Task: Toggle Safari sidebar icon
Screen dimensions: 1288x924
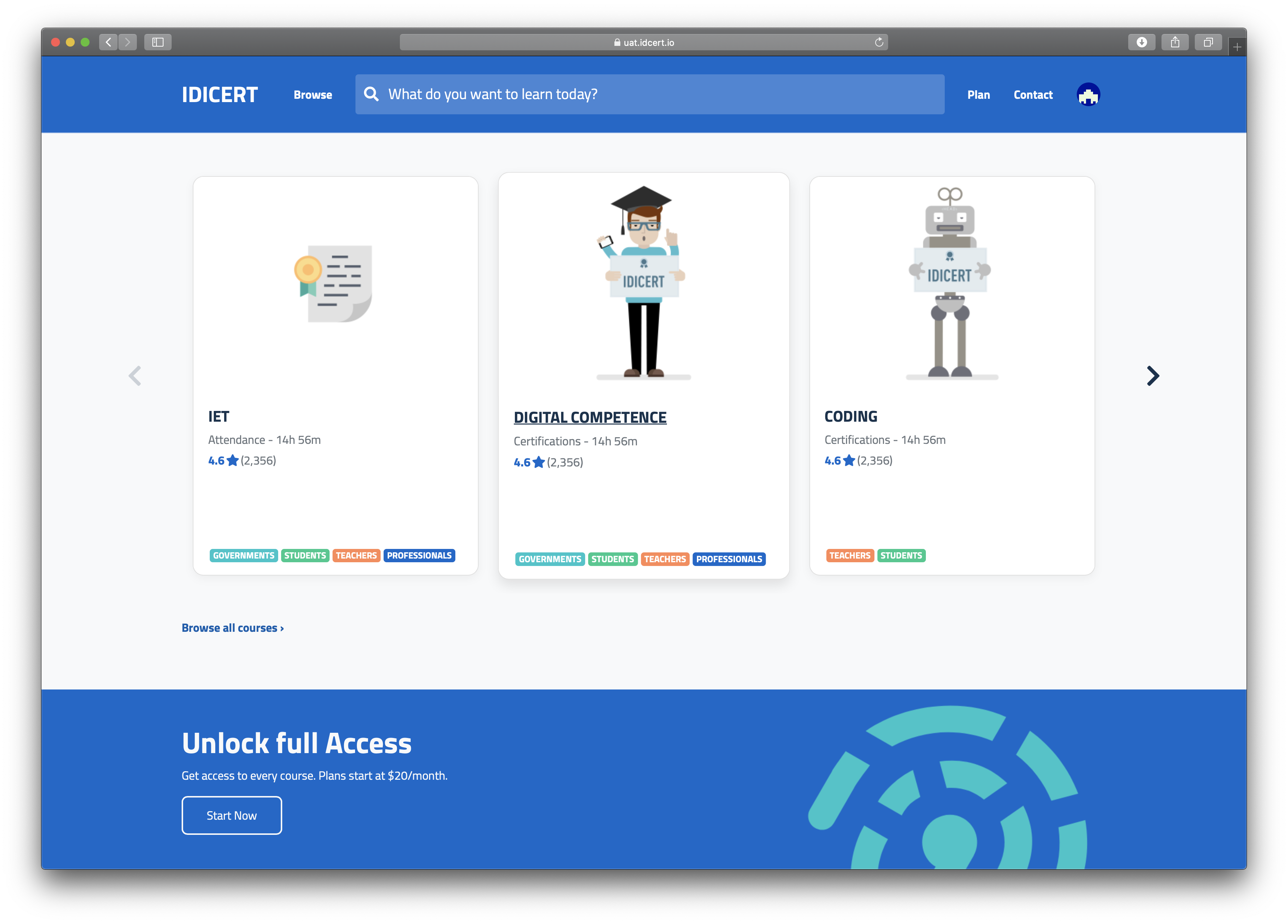Action: tap(158, 42)
